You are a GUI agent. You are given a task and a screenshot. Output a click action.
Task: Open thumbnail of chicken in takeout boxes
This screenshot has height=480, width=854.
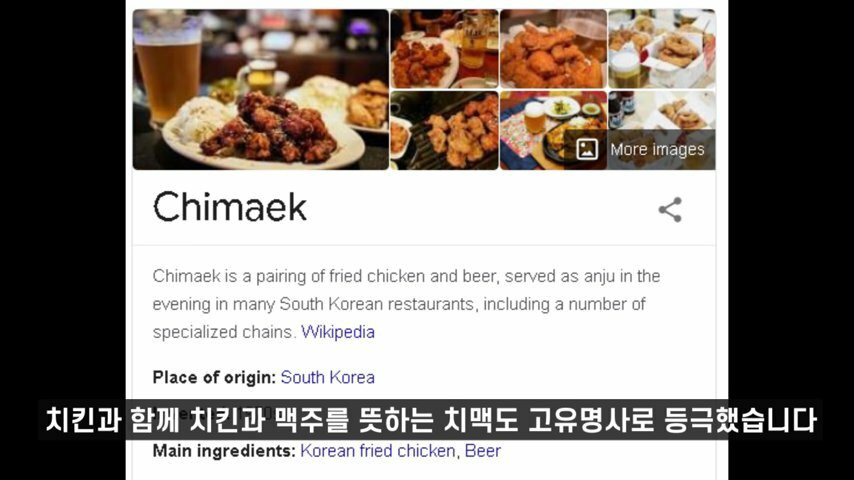tap(662, 48)
